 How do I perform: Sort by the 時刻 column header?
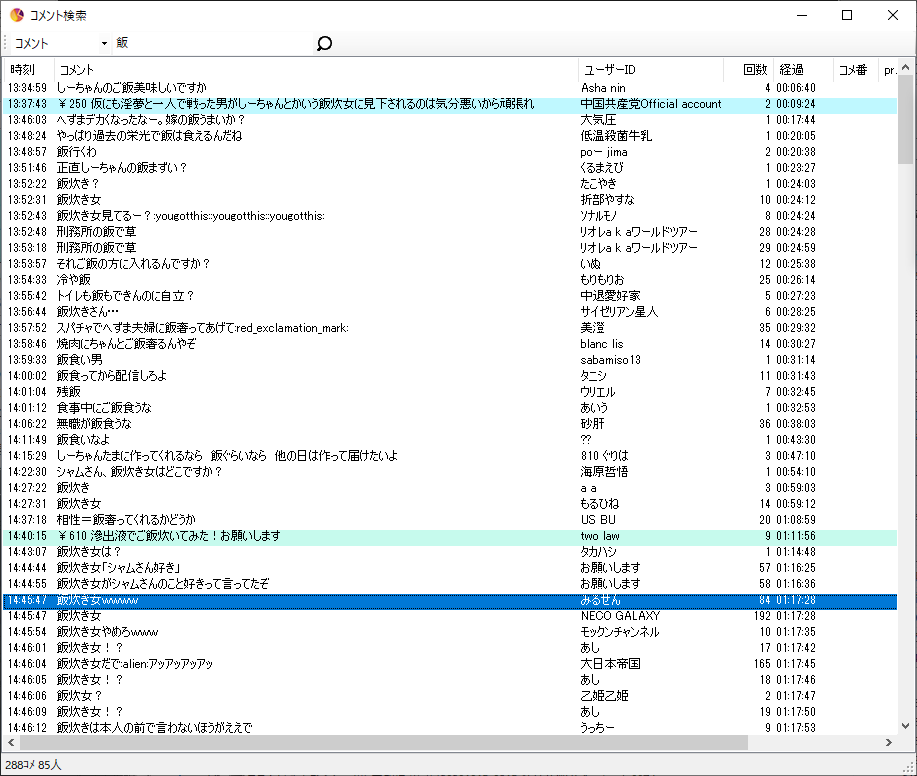tap(24, 70)
